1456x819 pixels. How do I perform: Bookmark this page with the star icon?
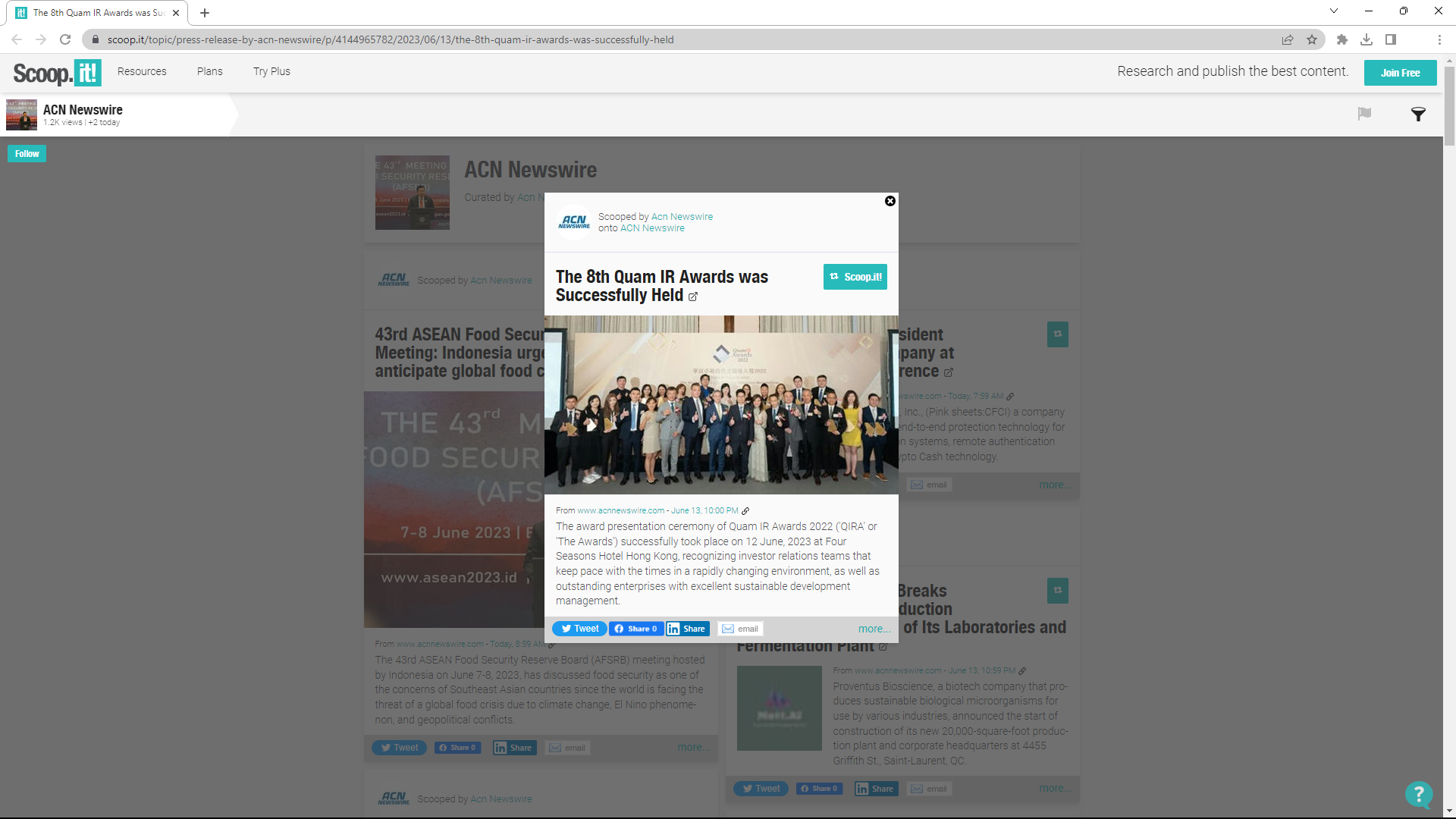(1312, 39)
